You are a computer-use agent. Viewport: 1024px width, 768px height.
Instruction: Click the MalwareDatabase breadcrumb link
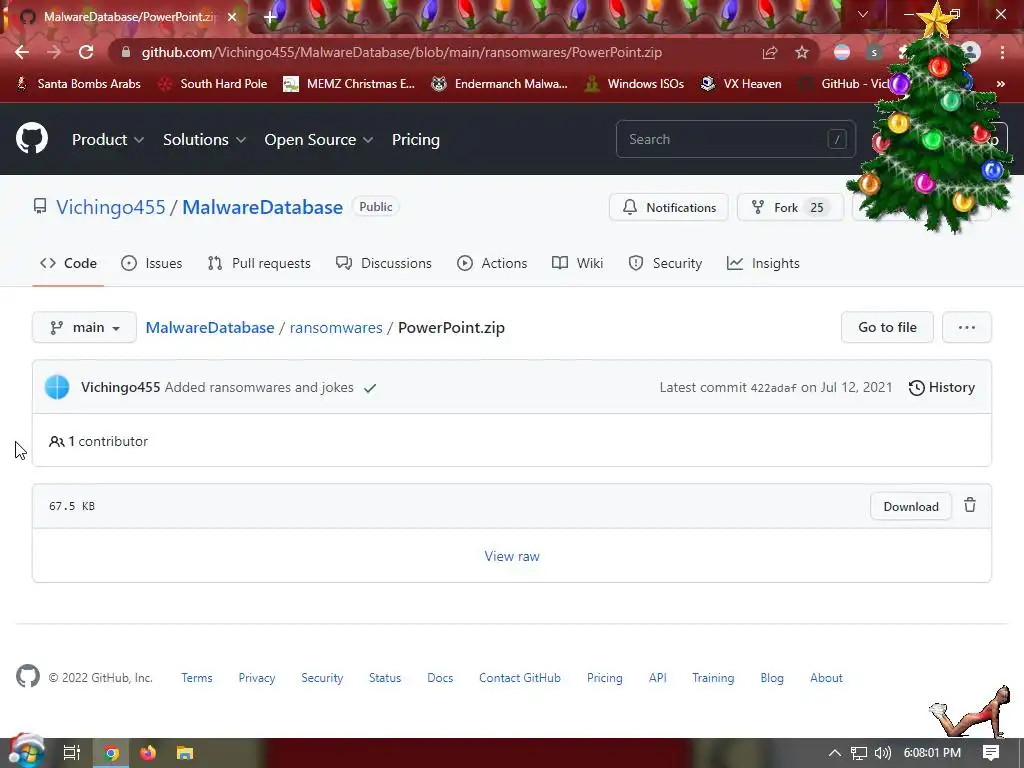210,327
